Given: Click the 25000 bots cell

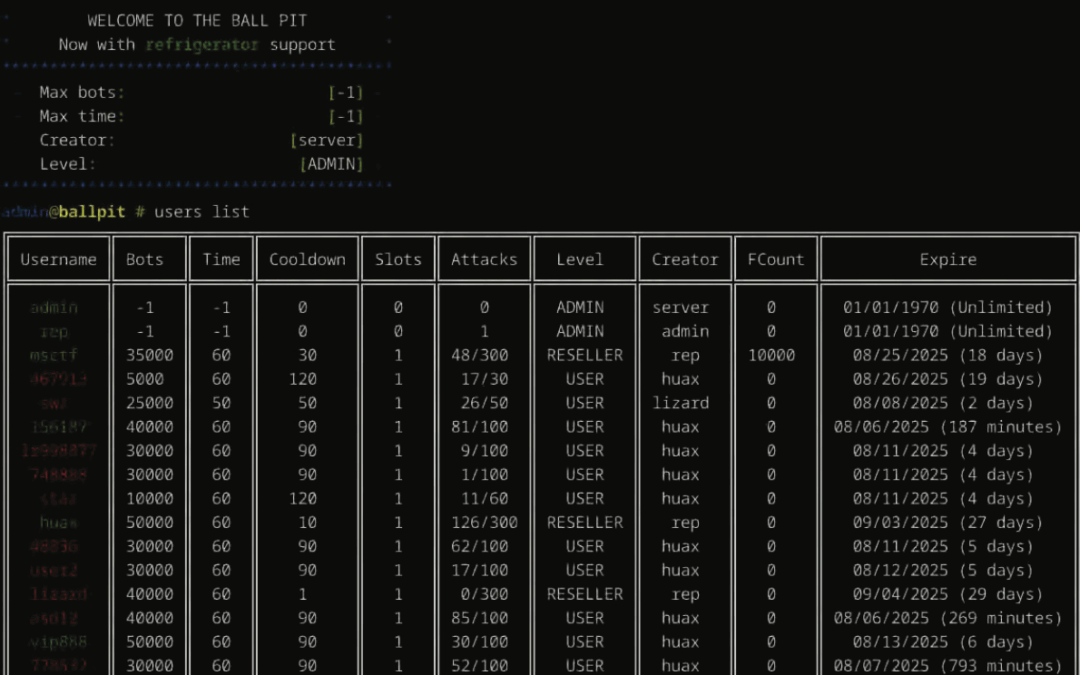Looking at the screenshot, I should click(x=149, y=404).
